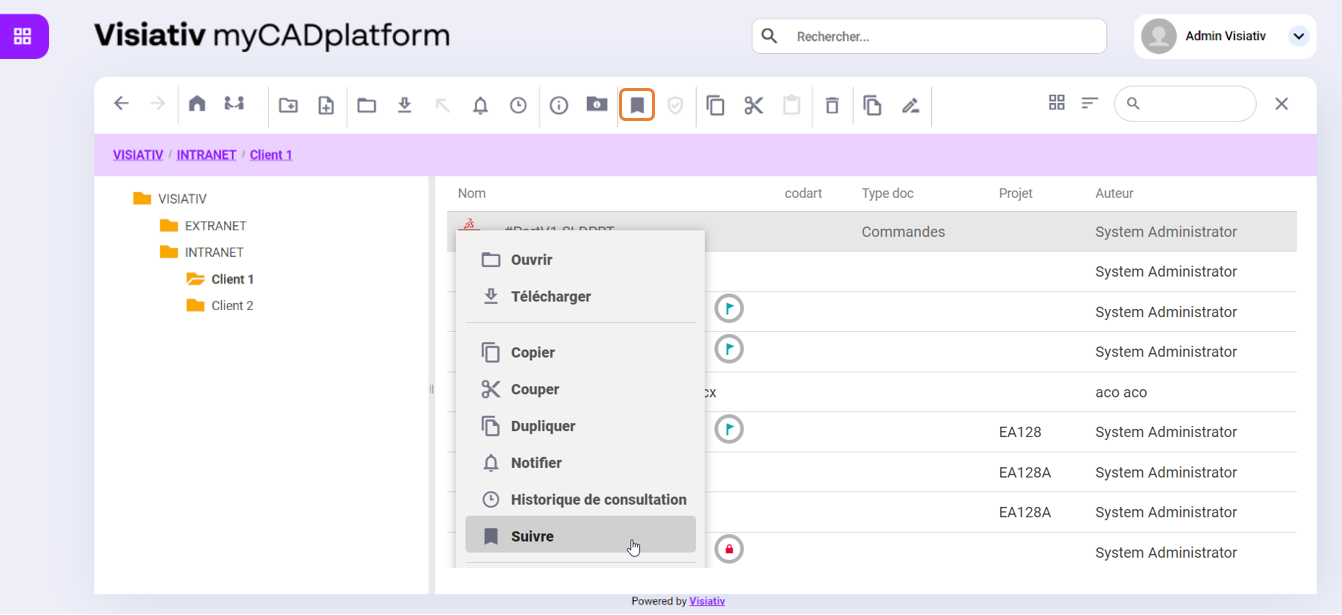Open the Visiativ link in footer
Viewport: 1342px width, 615px height.
[707, 601]
